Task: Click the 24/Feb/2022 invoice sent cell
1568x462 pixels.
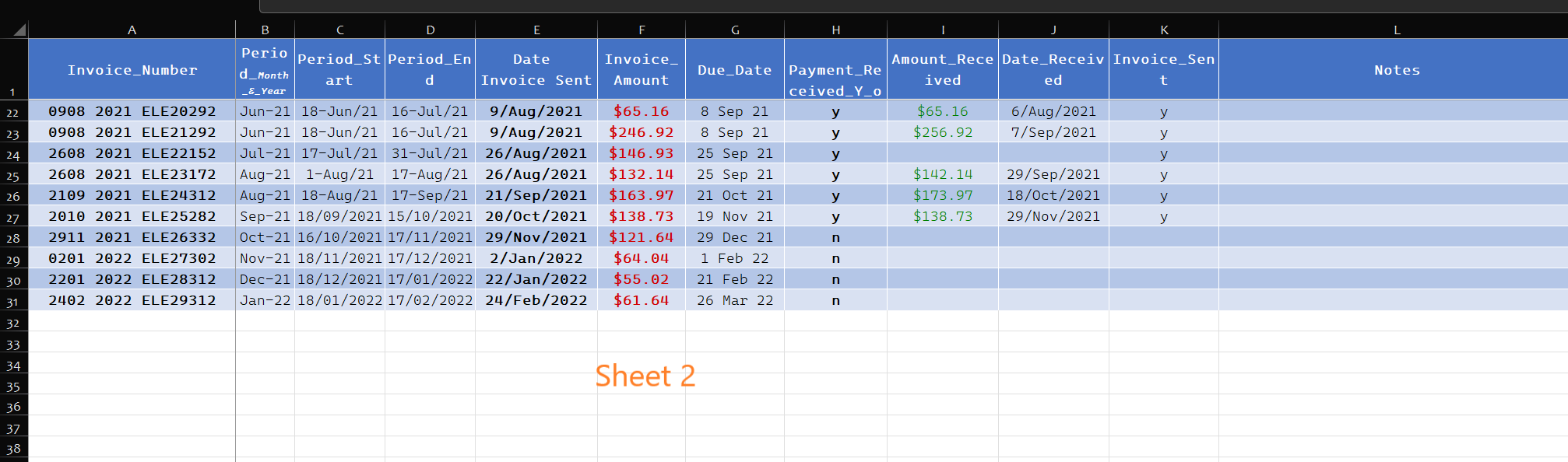Action: click(x=536, y=300)
